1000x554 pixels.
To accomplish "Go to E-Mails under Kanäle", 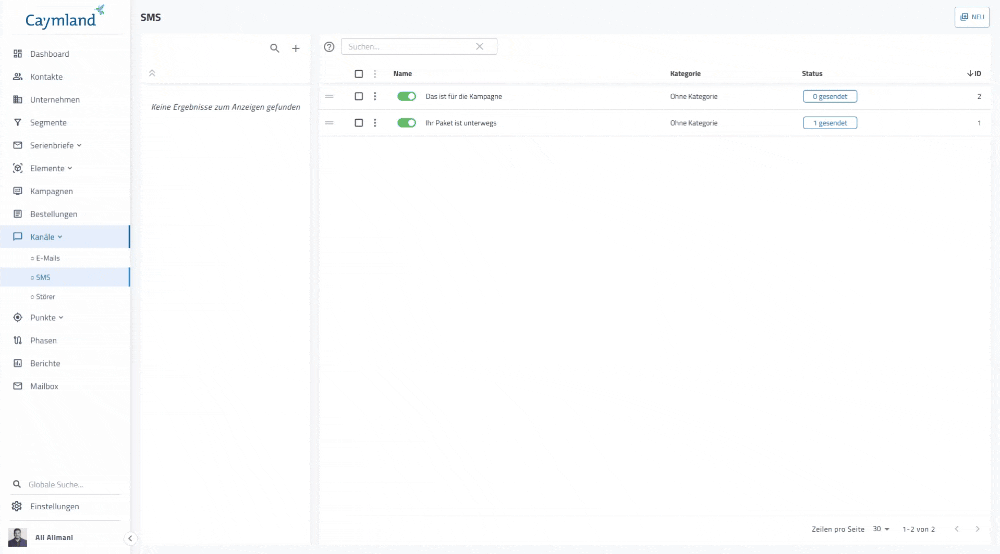I will click(x=47, y=258).
